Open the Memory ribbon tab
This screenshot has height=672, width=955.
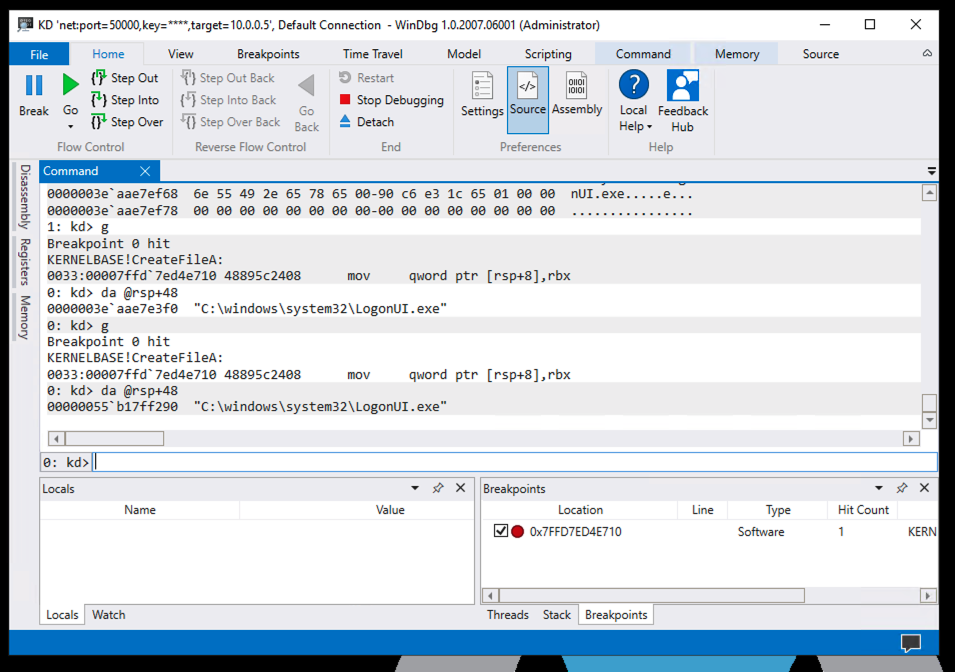[736, 54]
